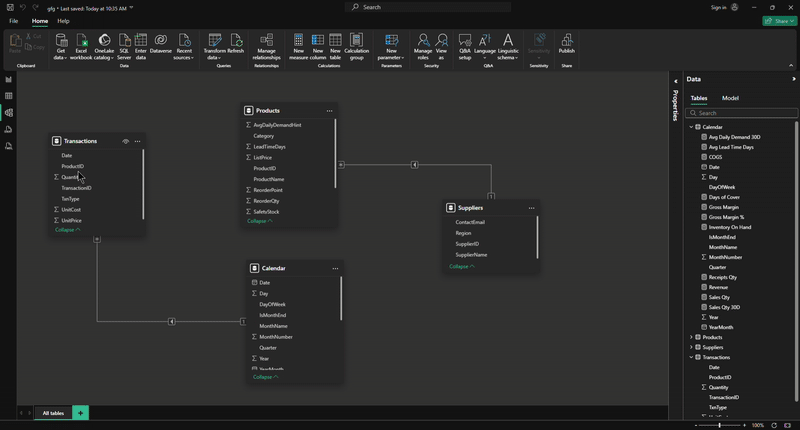Image resolution: width=800 pixels, height=430 pixels.
Task: Collapse the Calendar table card
Action: 266,377
